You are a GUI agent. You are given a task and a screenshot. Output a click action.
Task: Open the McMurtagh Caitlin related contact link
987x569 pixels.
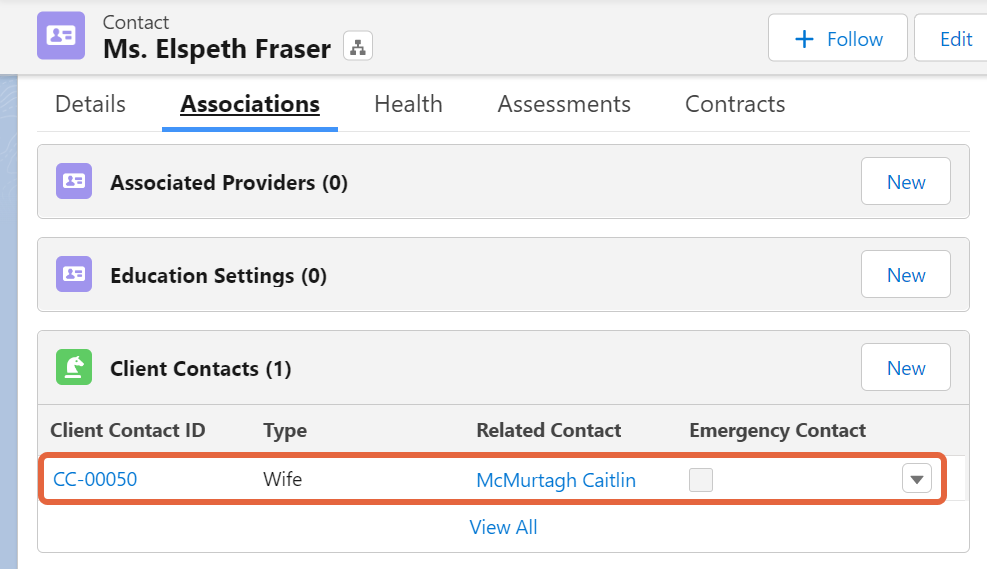(x=556, y=480)
